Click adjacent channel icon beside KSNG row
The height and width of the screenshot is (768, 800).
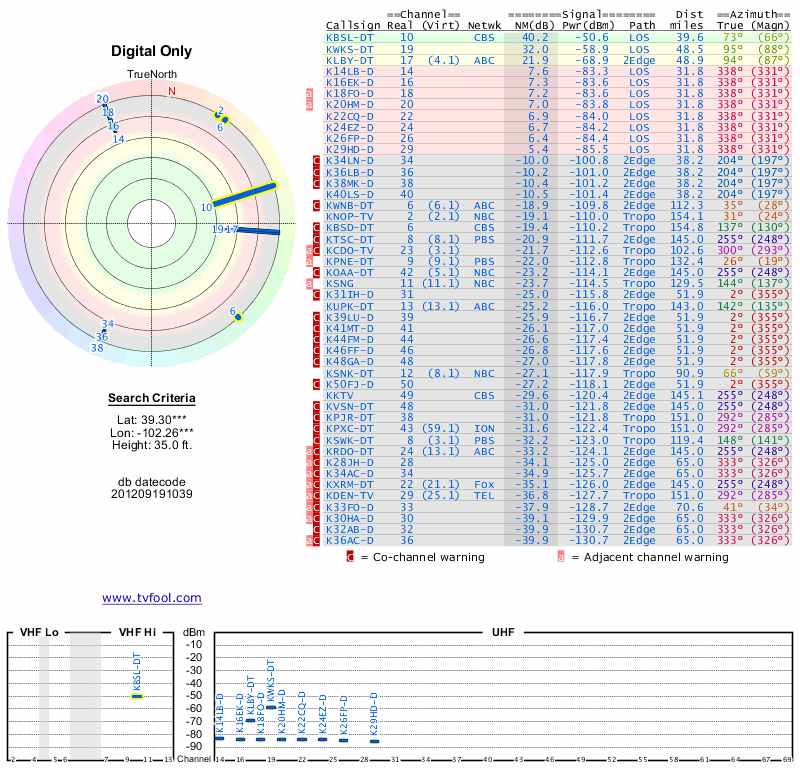(x=309, y=284)
